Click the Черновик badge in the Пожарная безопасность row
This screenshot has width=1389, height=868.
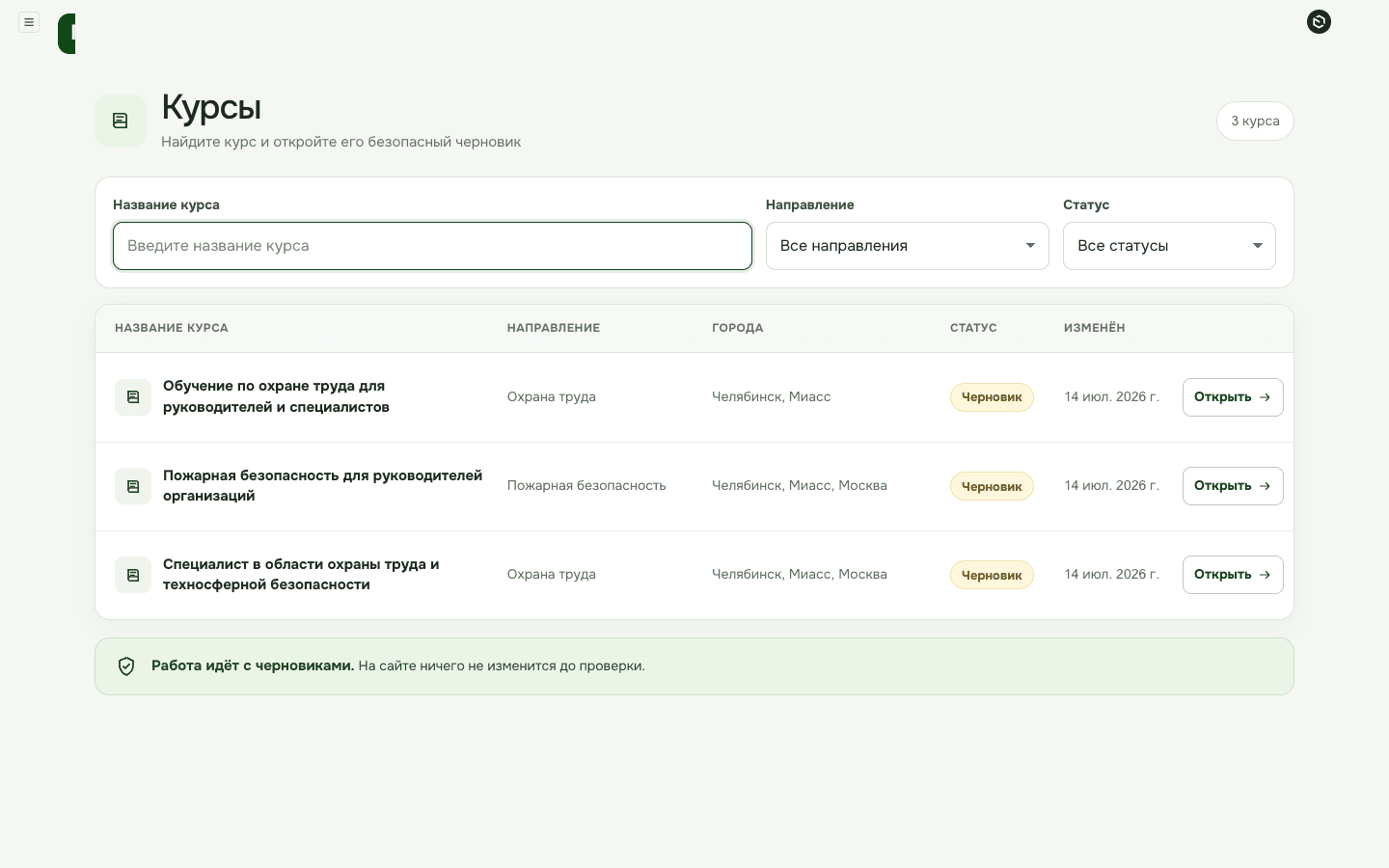tap(992, 486)
